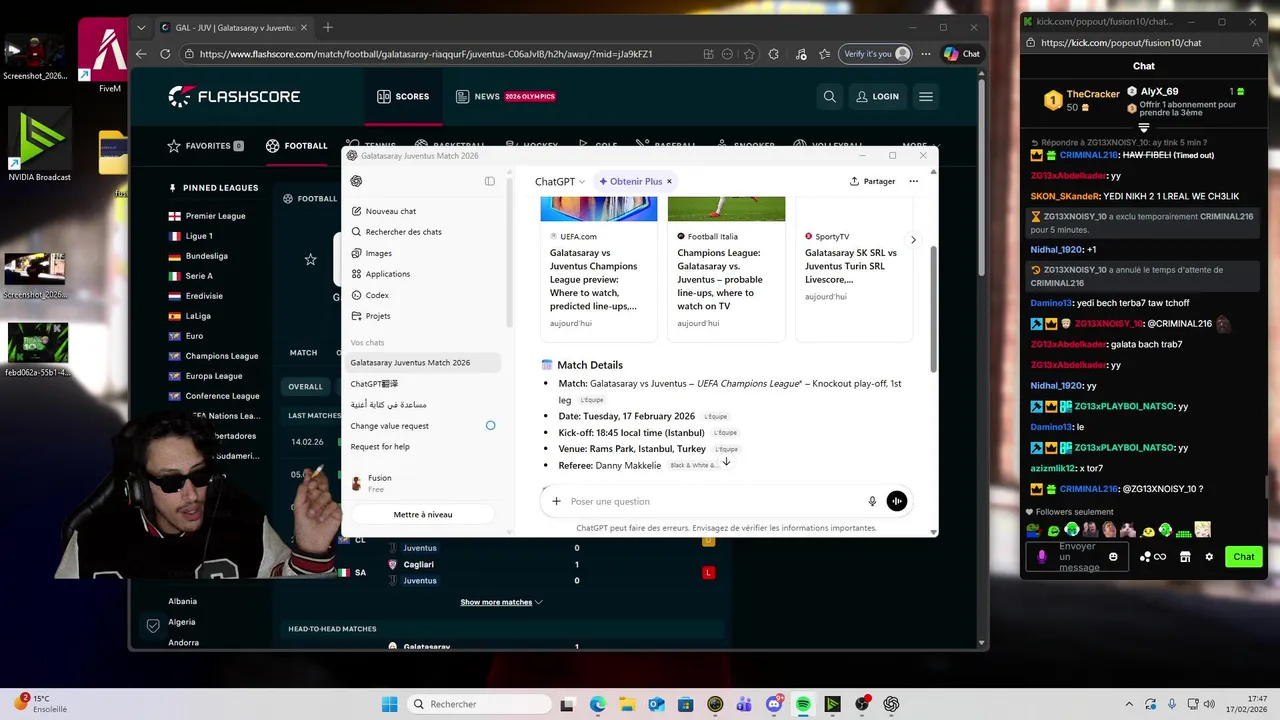Click the Kick message input field
The width and height of the screenshot is (1280, 720).
pos(1075,557)
